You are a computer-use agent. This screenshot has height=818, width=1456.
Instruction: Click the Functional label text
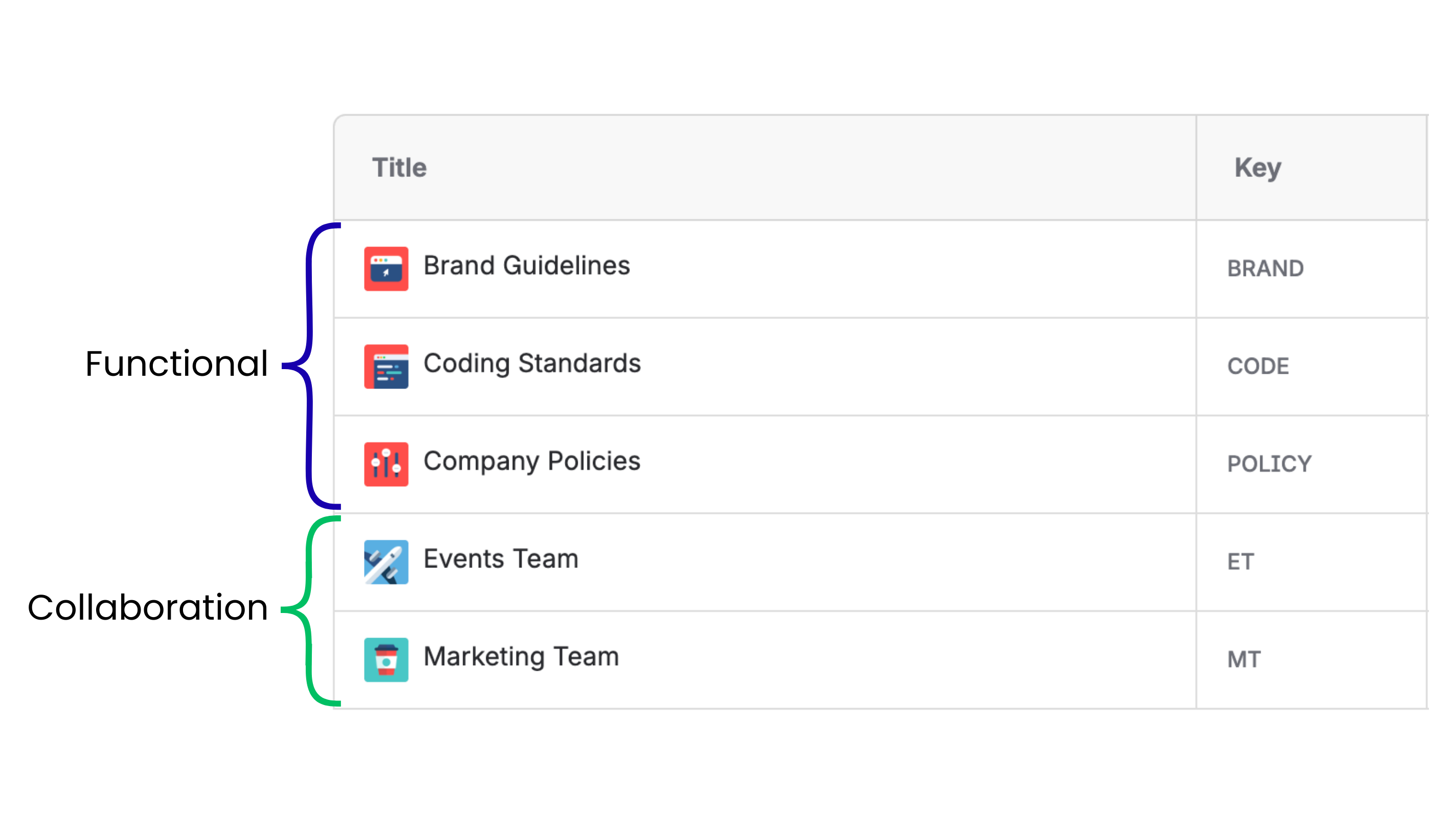coord(176,363)
